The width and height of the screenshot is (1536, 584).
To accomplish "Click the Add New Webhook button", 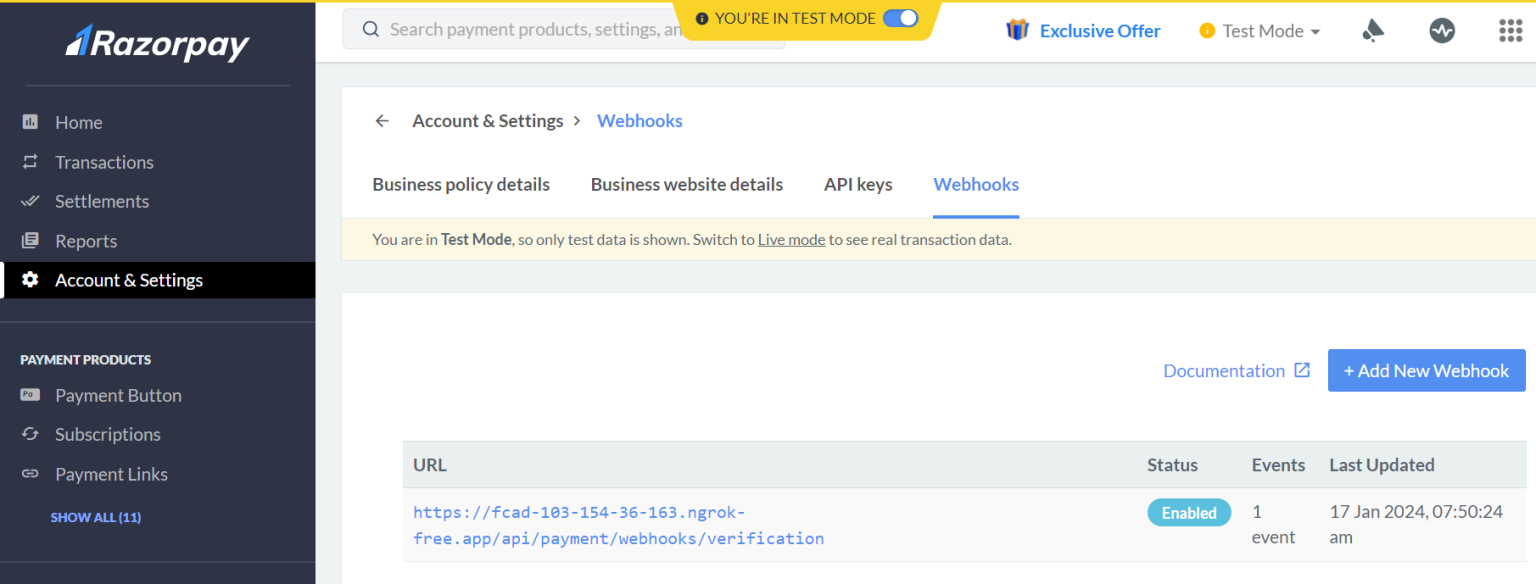I will pos(1426,370).
